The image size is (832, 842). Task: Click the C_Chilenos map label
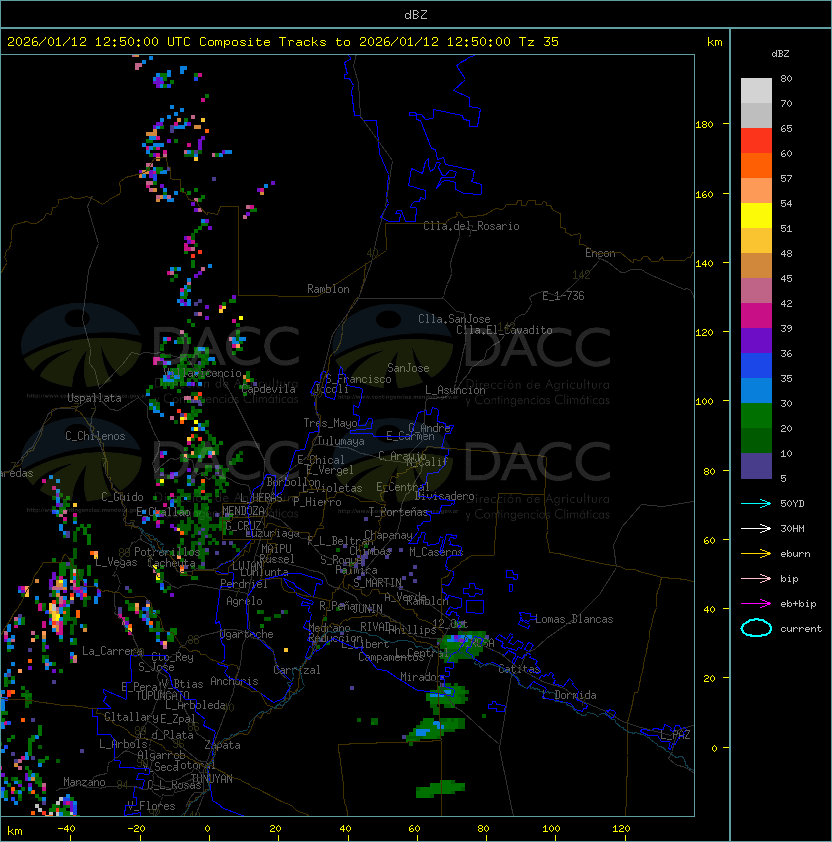(x=95, y=436)
